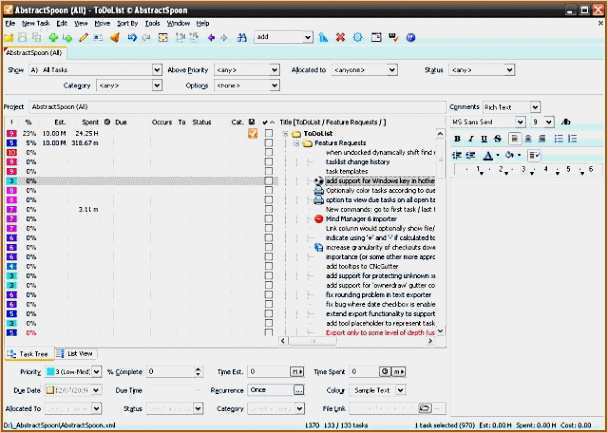Click the align right icon in comments toolbar
Screen dimensions: 608x433
pyautogui.click(x=542, y=139)
